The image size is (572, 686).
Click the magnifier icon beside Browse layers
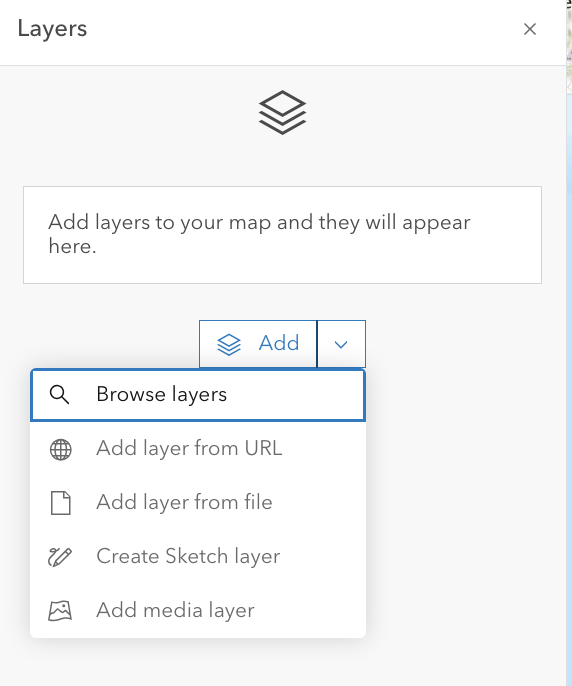point(60,395)
